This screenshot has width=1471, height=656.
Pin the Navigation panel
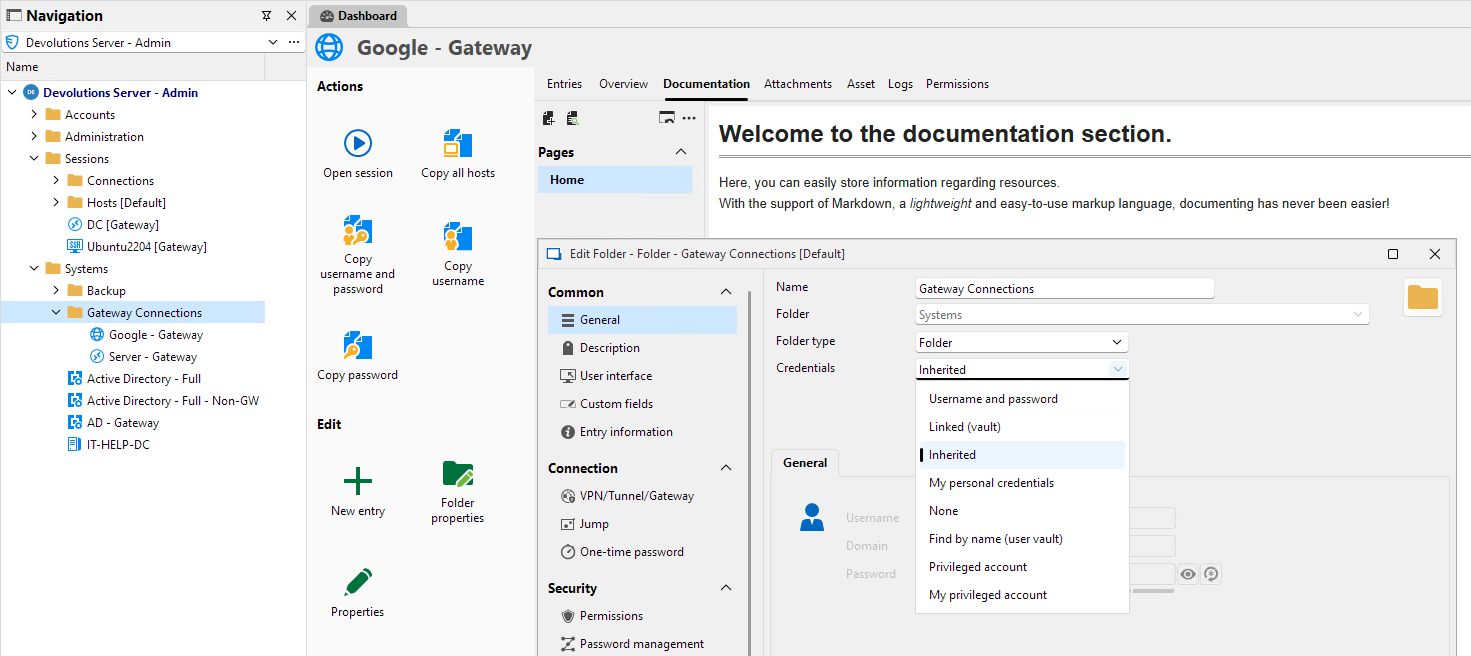(266, 16)
